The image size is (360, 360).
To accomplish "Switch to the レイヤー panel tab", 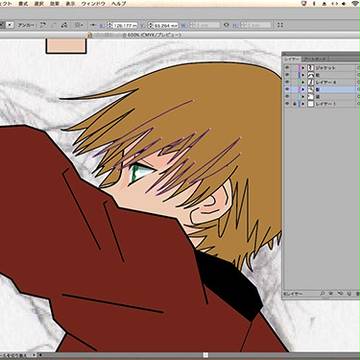I will point(291,59).
